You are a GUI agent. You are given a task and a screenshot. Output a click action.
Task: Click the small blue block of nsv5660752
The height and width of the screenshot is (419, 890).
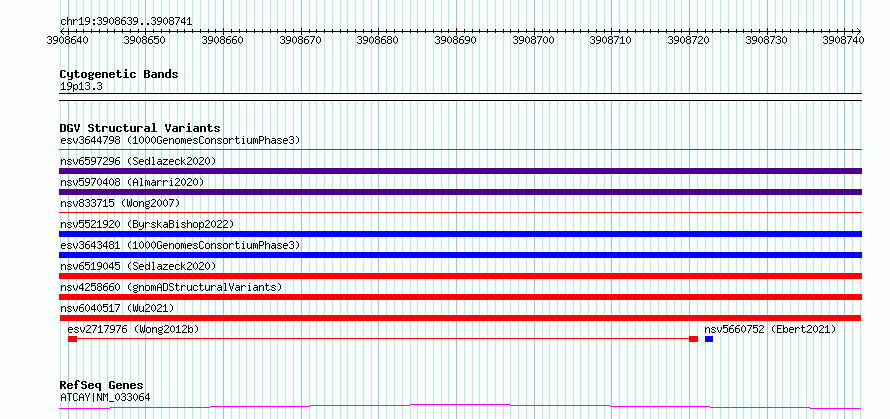coord(709,339)
